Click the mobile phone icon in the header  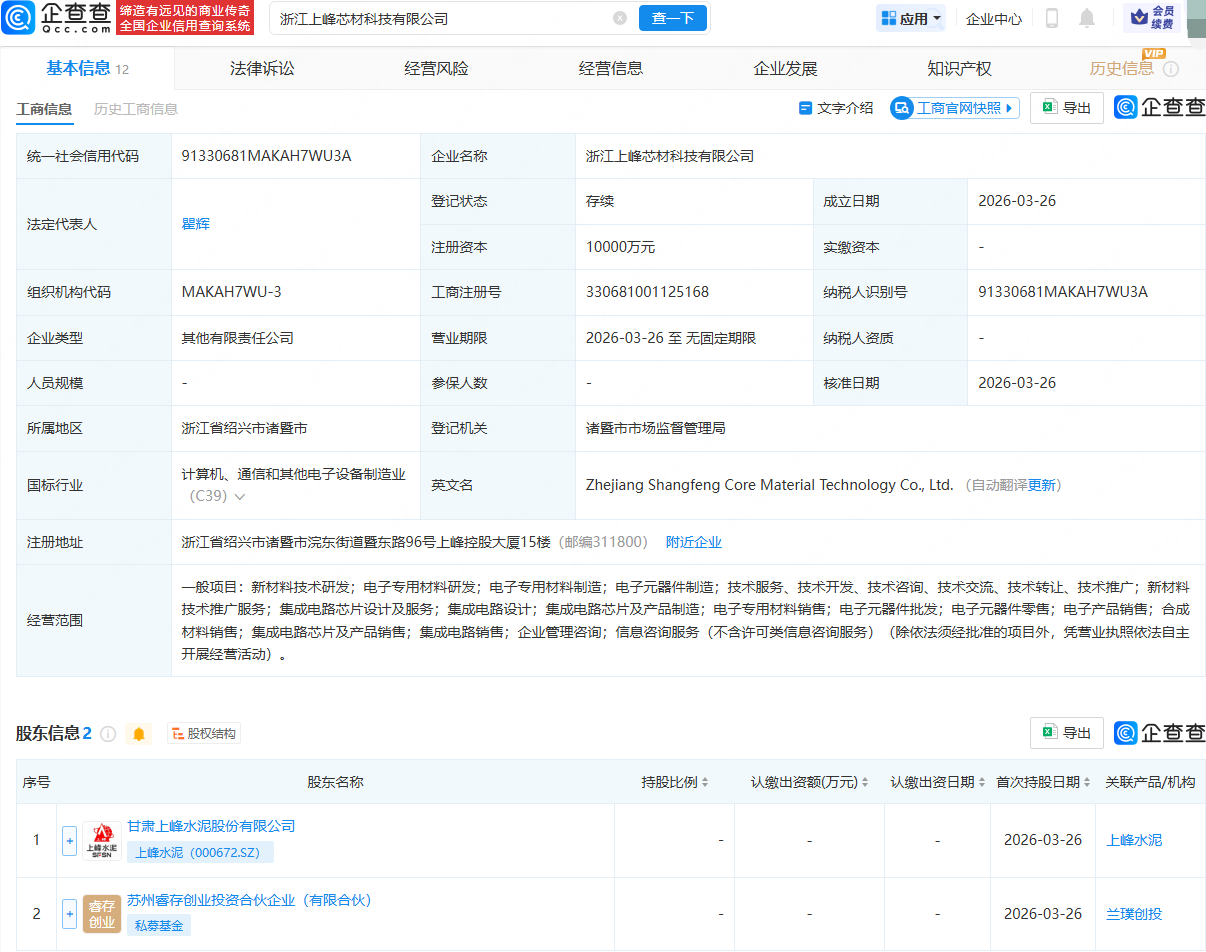[1052, 18]
